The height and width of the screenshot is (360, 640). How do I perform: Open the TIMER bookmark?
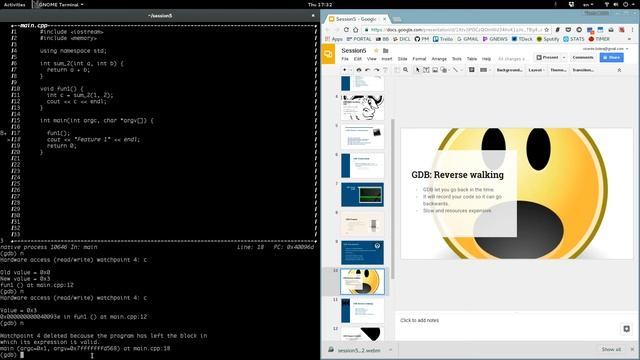coord(599,39)
